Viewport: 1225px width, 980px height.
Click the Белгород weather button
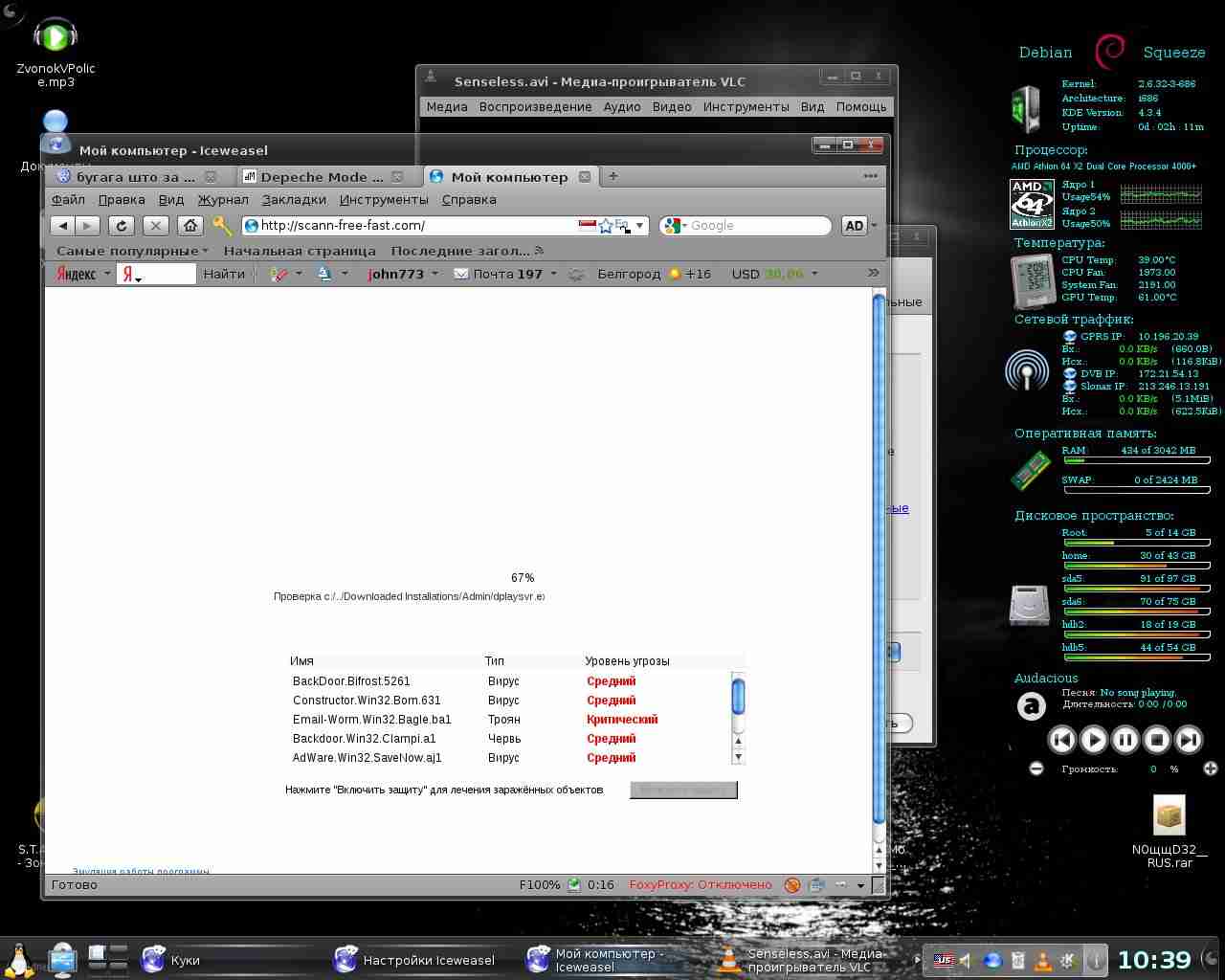(x=654, y=274)
